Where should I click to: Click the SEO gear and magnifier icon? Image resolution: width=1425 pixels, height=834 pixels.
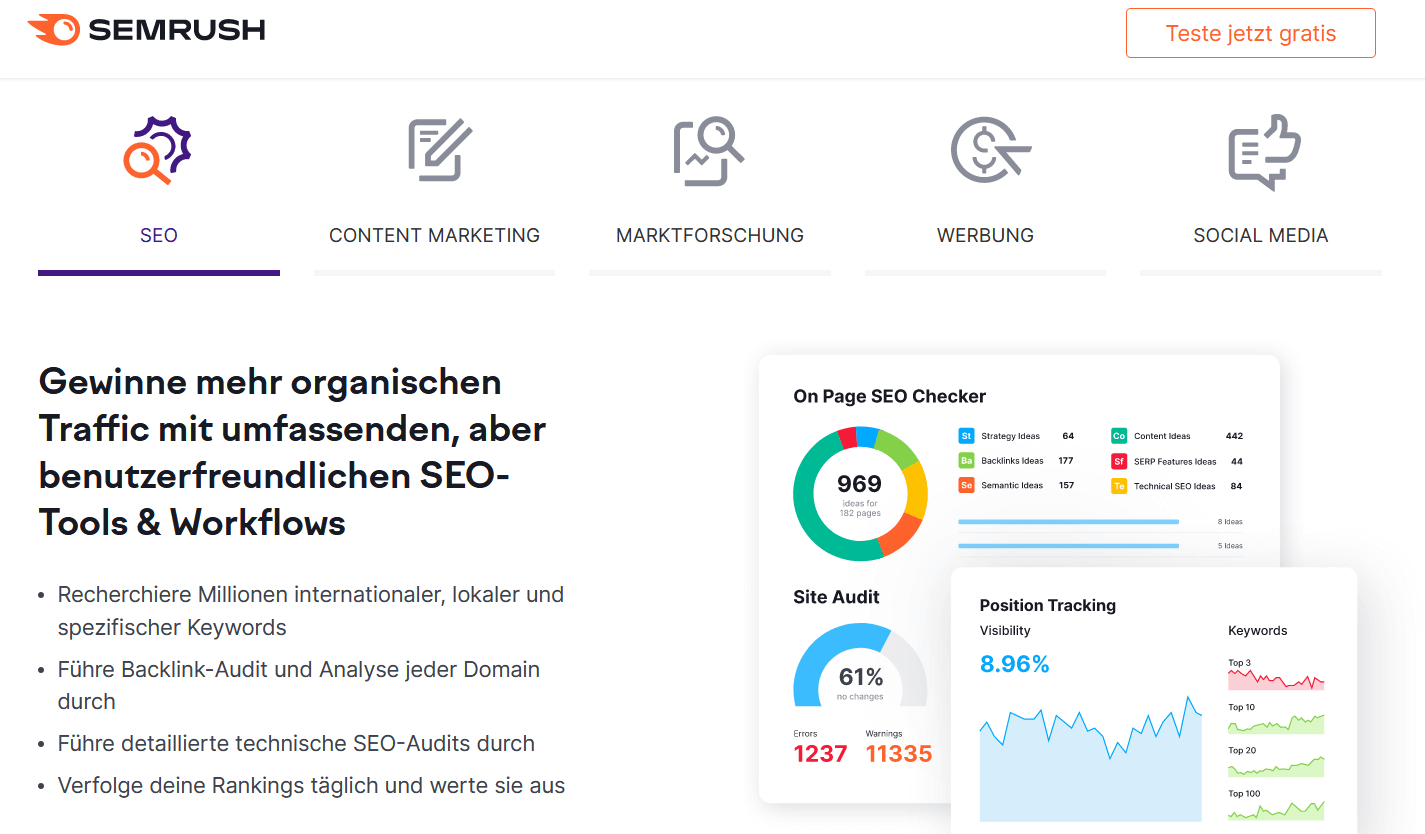(158, 150)
